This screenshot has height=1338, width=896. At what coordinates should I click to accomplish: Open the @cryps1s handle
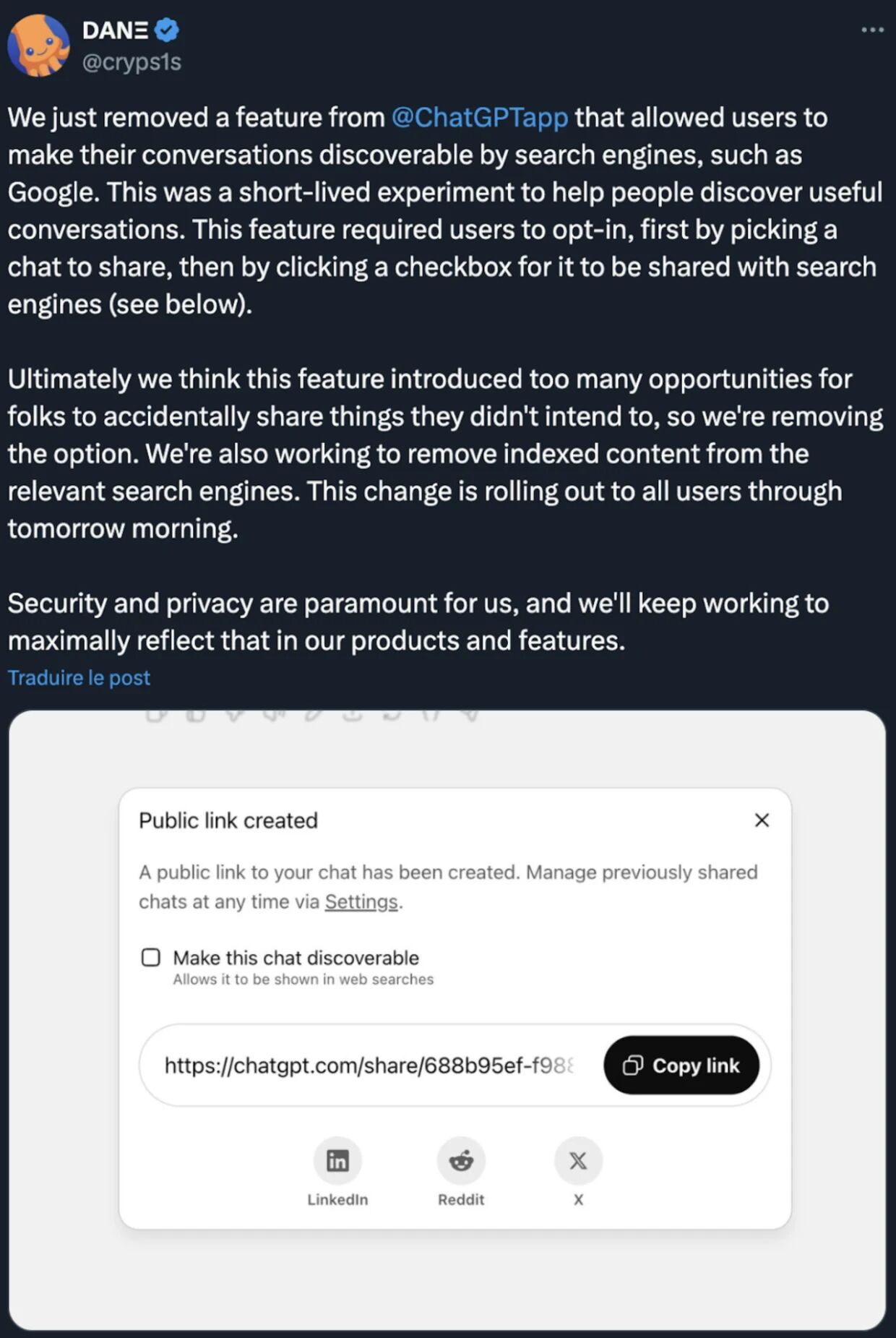(132, 61)
